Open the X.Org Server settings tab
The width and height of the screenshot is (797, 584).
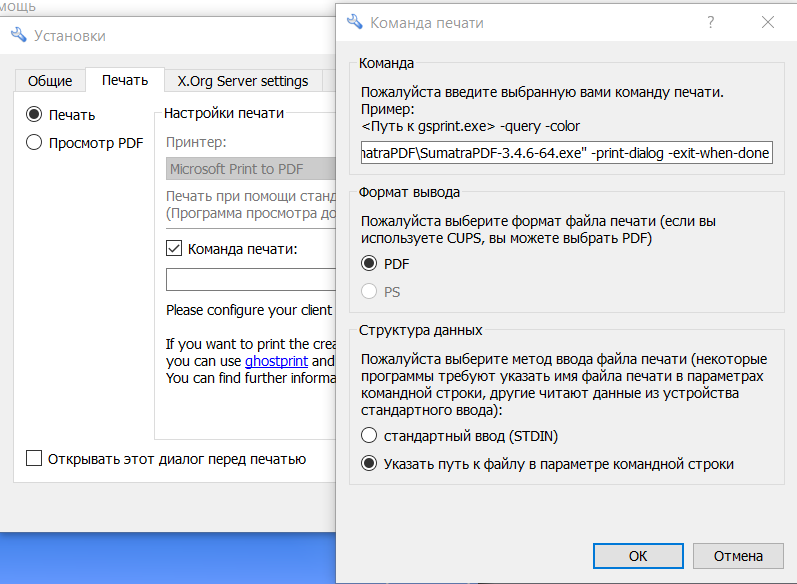click(243, 81)
